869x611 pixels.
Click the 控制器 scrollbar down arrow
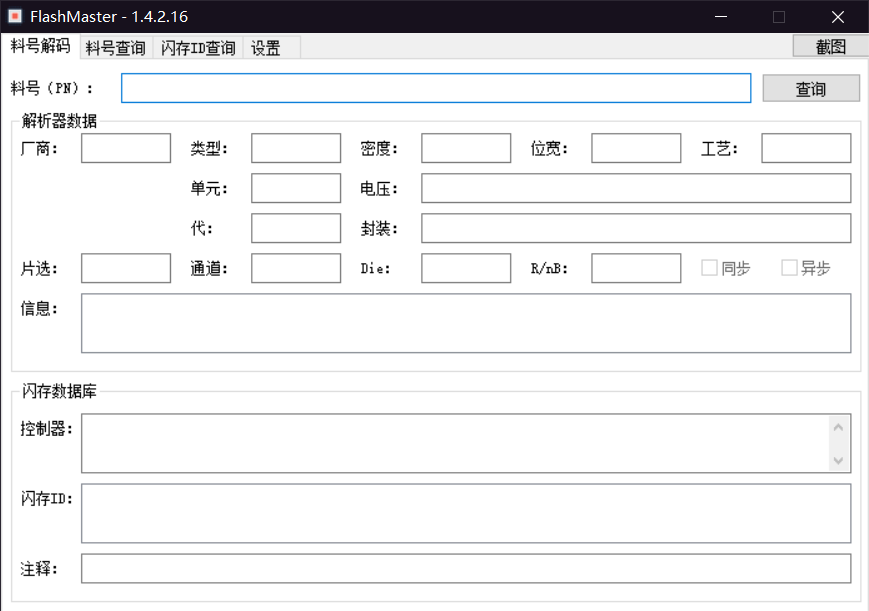tap(838, 460)
